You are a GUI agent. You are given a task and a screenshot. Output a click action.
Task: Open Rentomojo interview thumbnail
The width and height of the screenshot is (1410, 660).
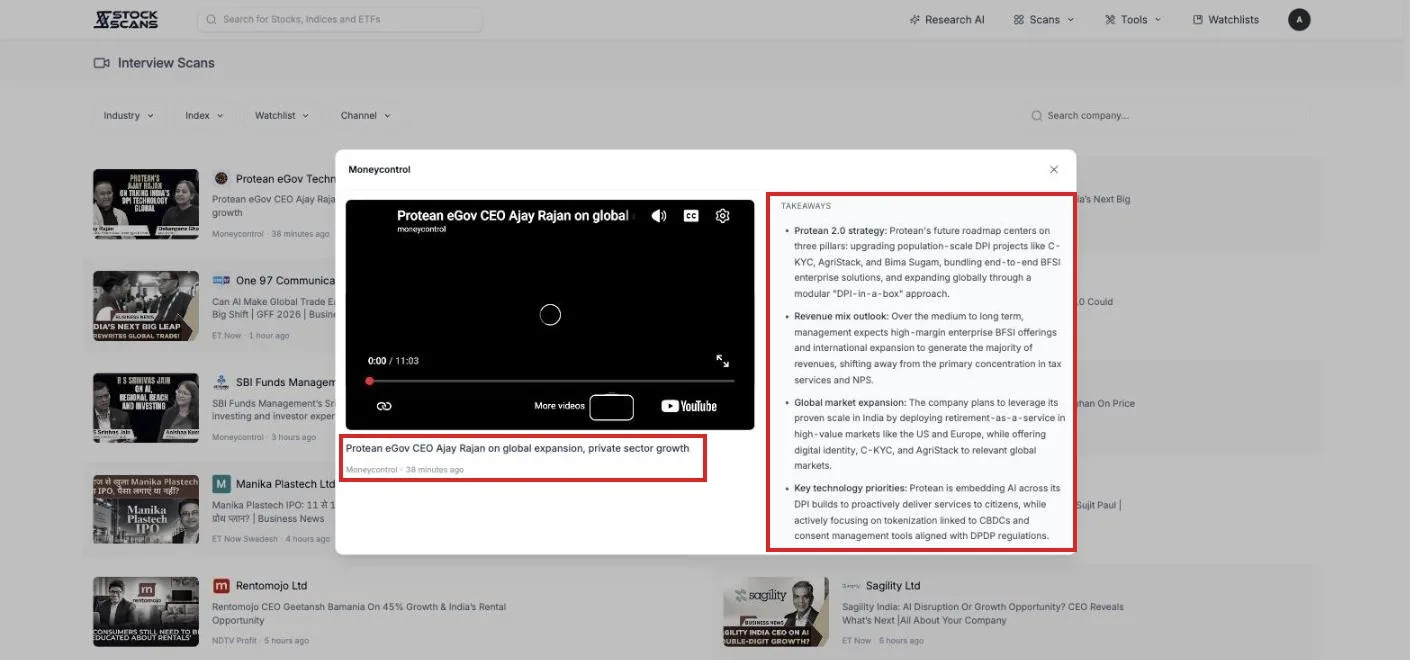click(146, 611)
